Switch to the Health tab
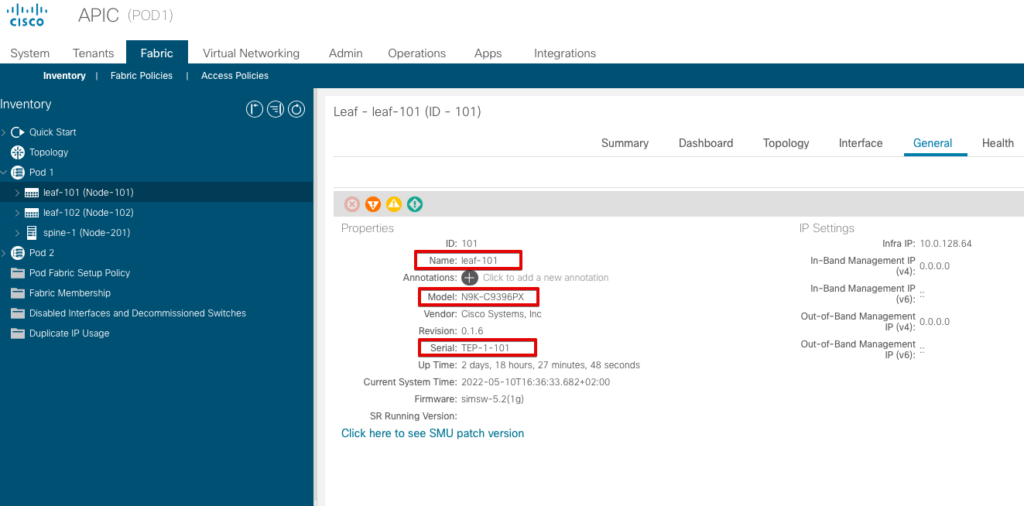This screenshot has height=506, width=1024. tap(998, 143)
